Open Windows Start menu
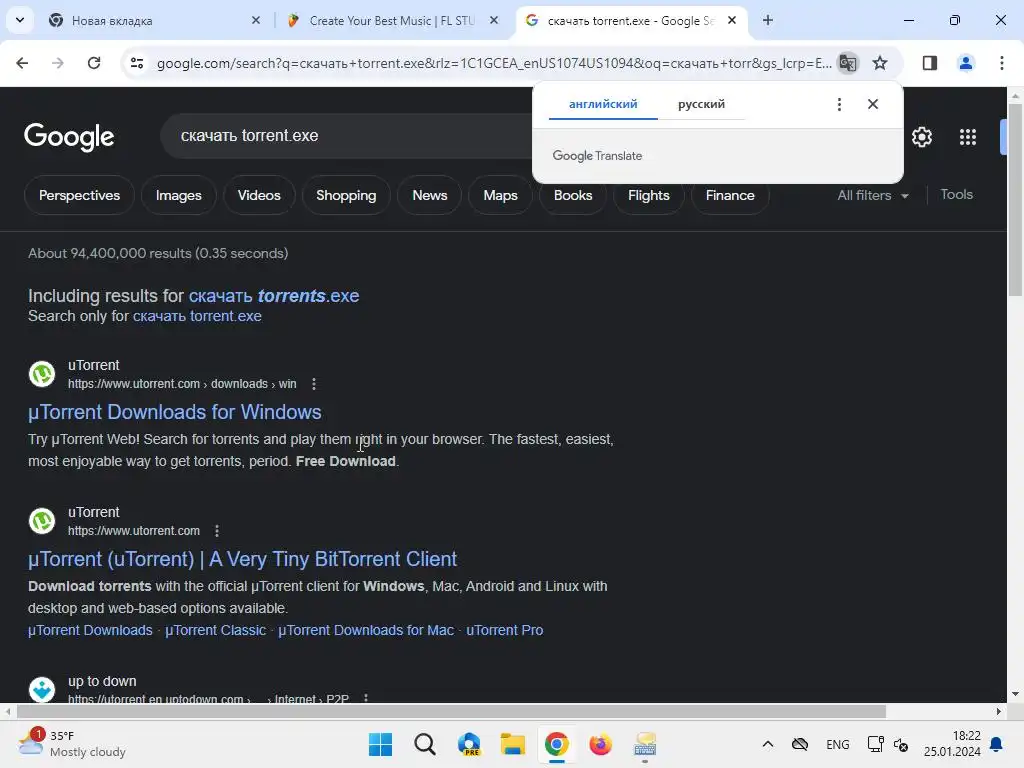This screenshot has width=1024, height=768. [381, 744]
